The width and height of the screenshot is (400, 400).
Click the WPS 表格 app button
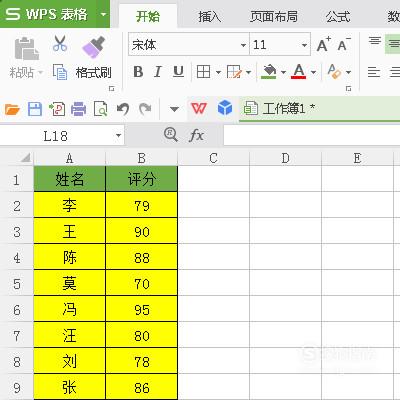(47, 14)
